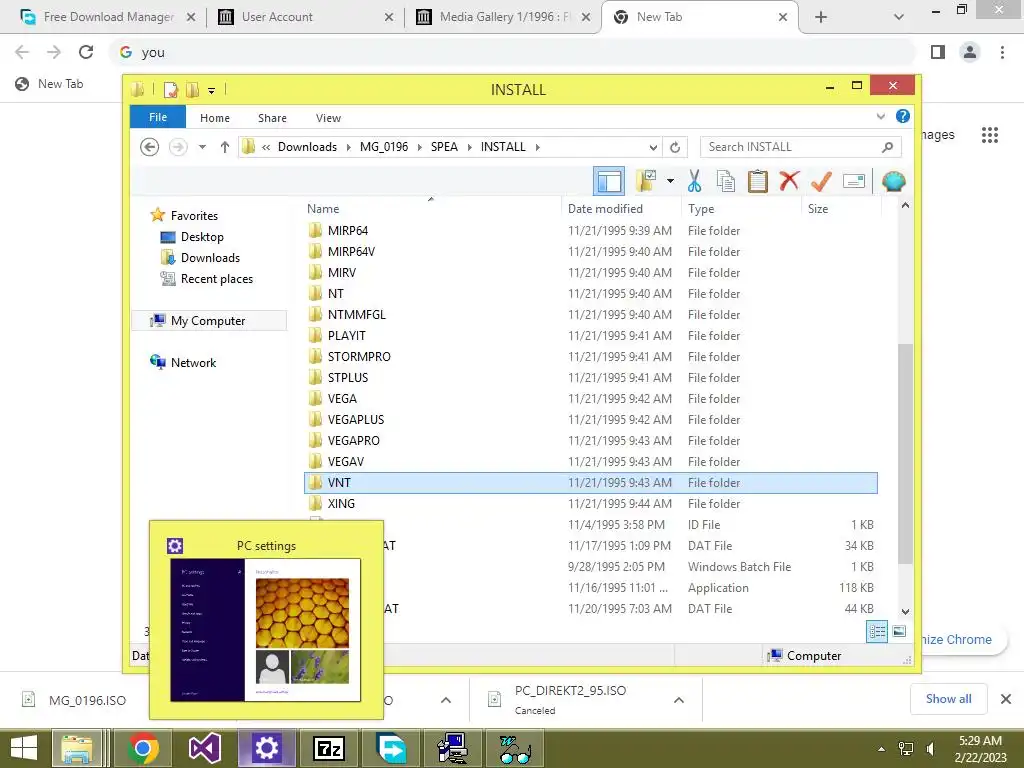Click Chrome reload button
This screenshot has height=768, width=1024.
pos(86,52)
